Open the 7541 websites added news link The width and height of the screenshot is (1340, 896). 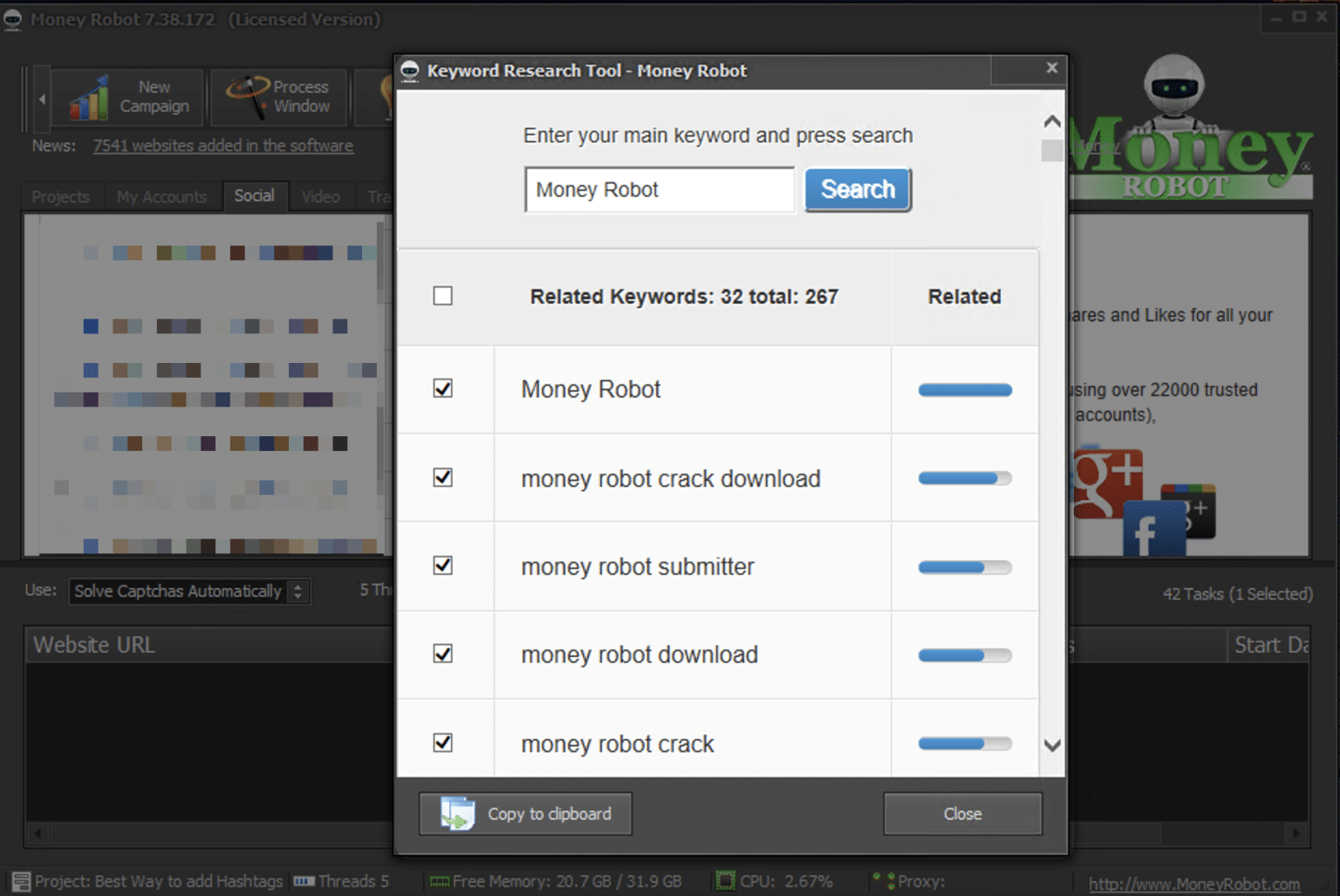(222, 146)
